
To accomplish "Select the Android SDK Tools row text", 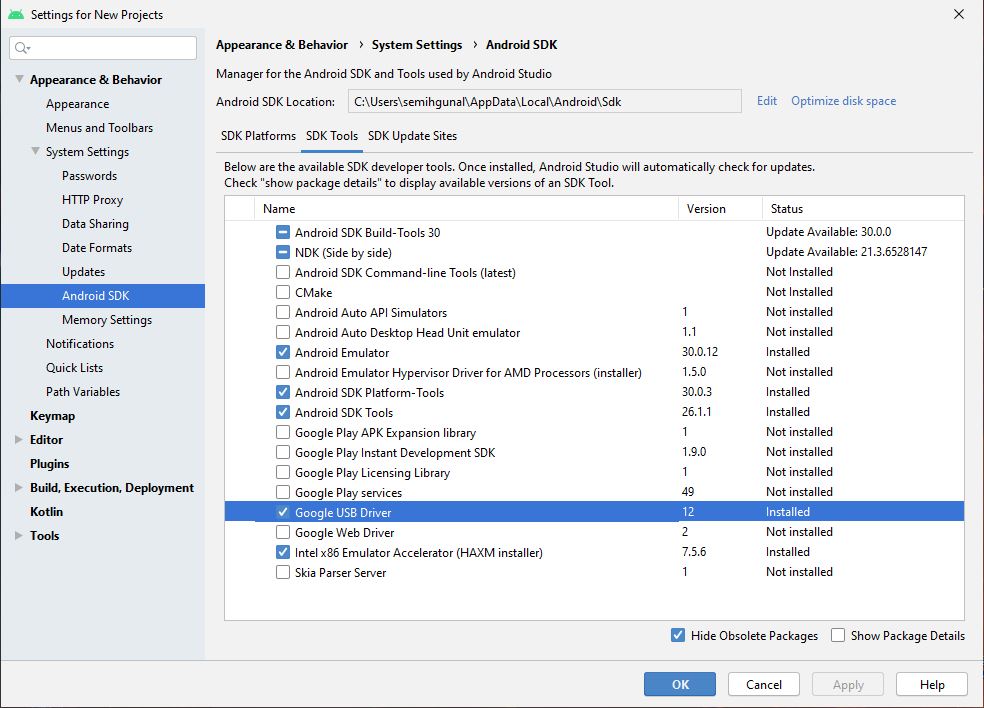I will [x=344, y=412].
